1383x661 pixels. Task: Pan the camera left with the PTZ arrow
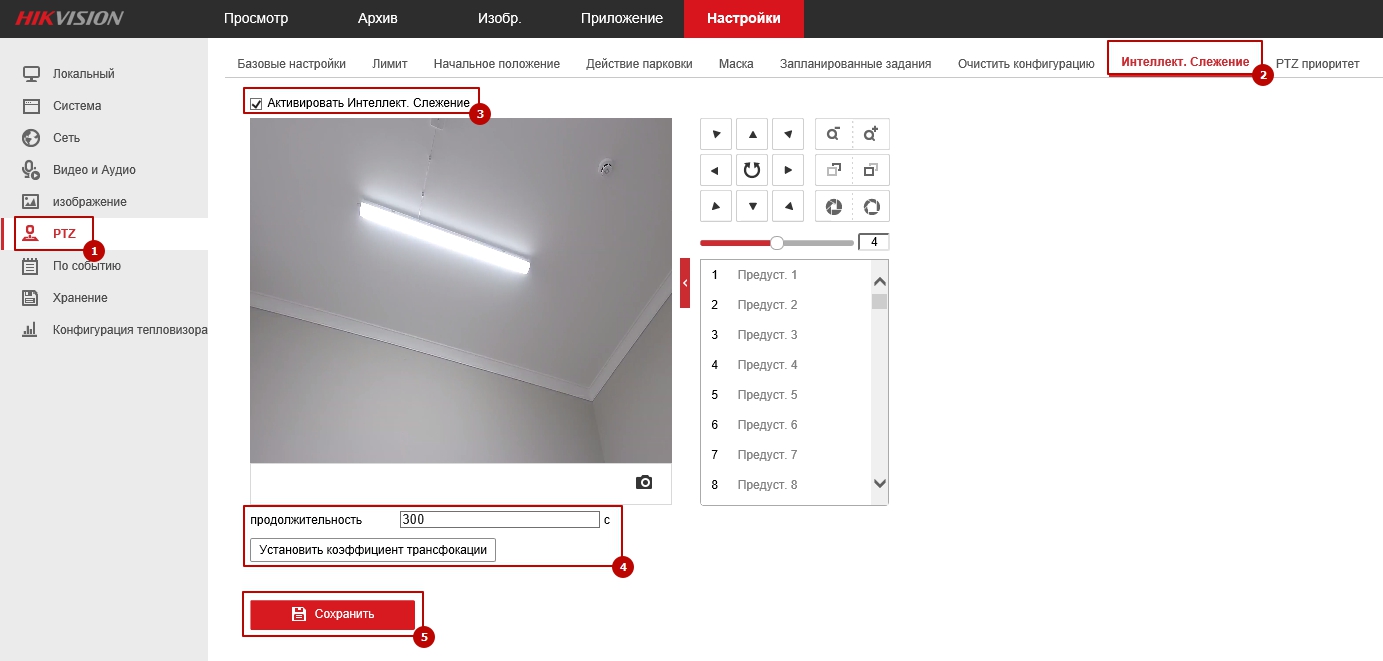pyautogui.click(x=715, y=170)
